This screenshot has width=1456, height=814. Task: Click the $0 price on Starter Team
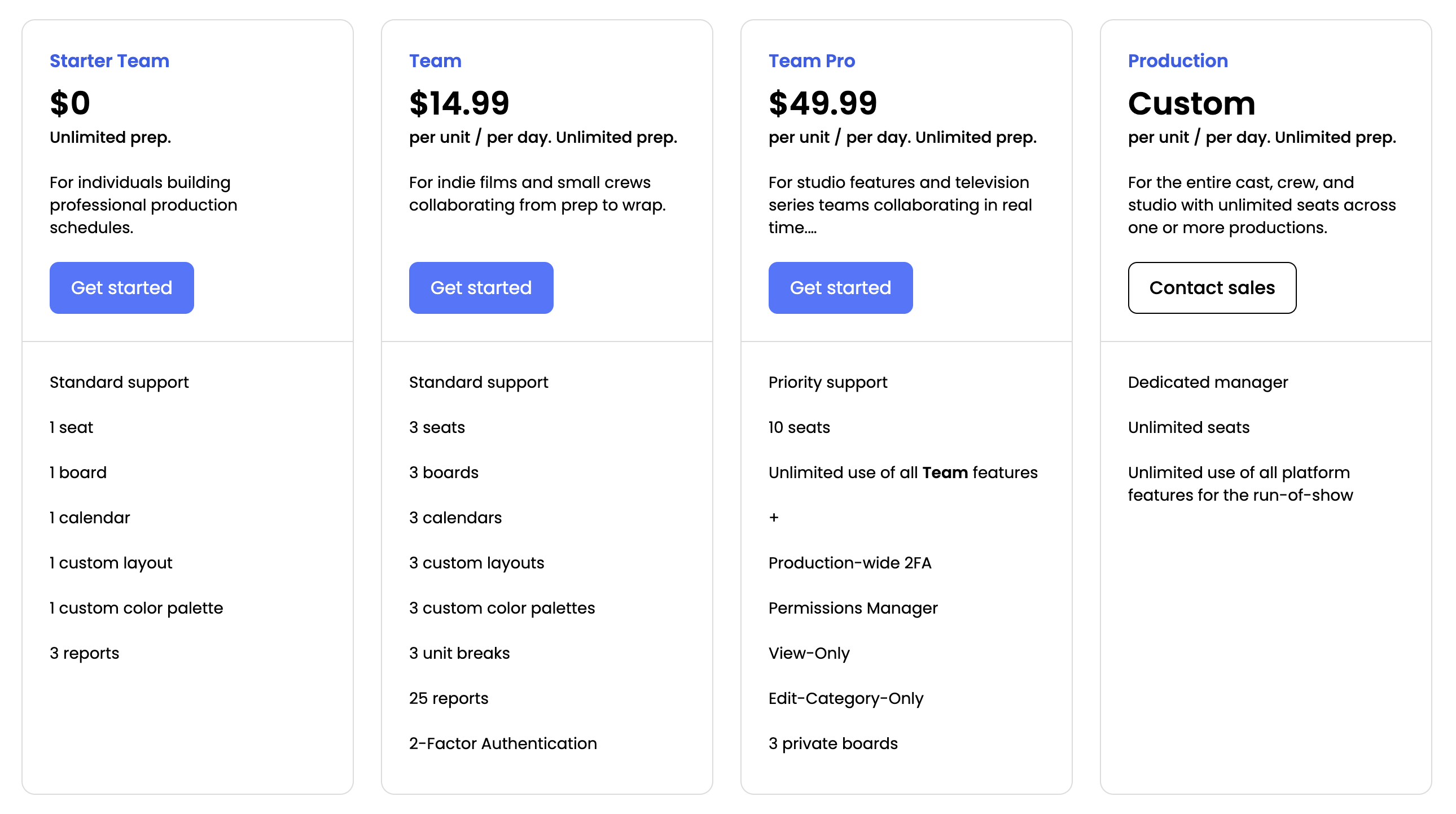point(70,103)
